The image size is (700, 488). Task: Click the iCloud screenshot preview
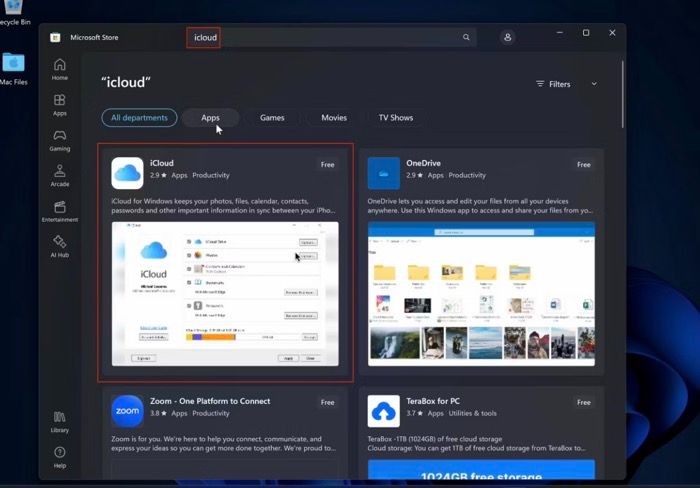[225, 294]
